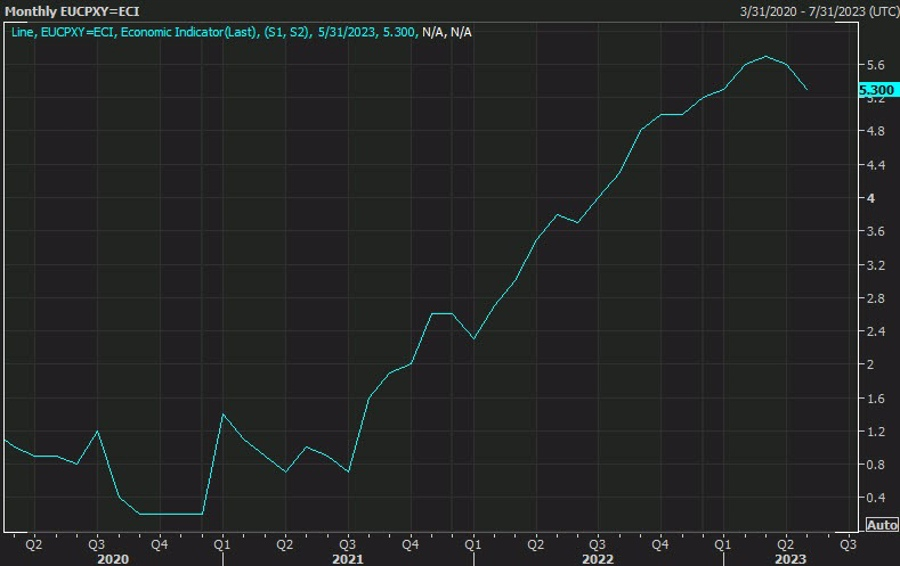Select the rightmost Q3 label on time axis
The width and height of the screenshot is (900, 566).
847,545
